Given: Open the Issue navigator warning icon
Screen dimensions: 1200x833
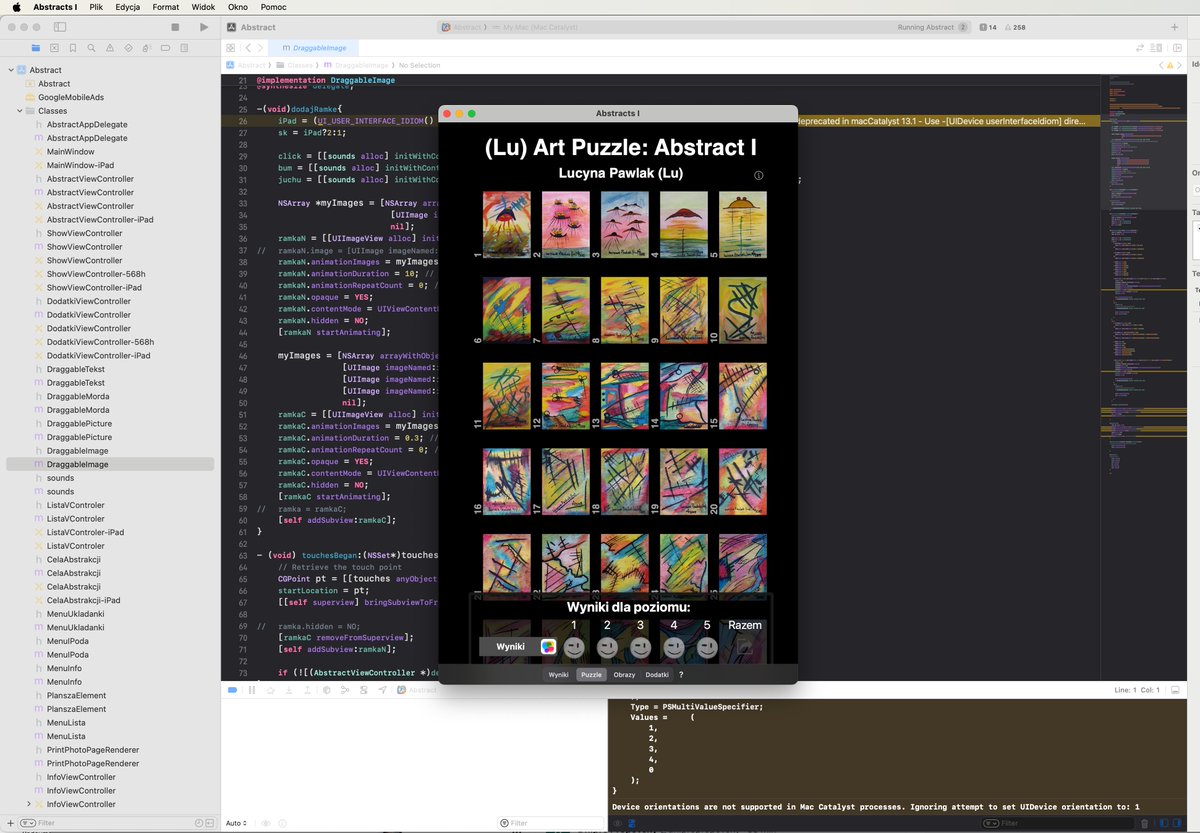Looking at the screenshot, I should 109,47.
